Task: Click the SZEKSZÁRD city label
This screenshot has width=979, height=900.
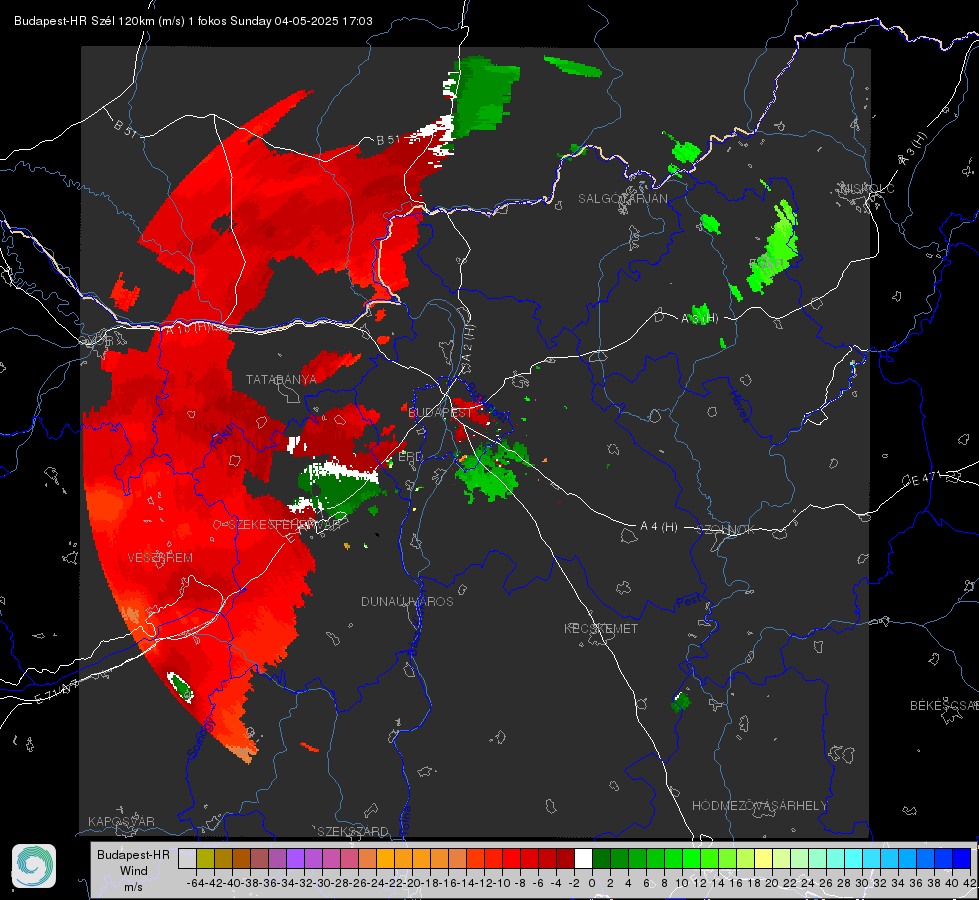Action: click(x=353, y=831)
